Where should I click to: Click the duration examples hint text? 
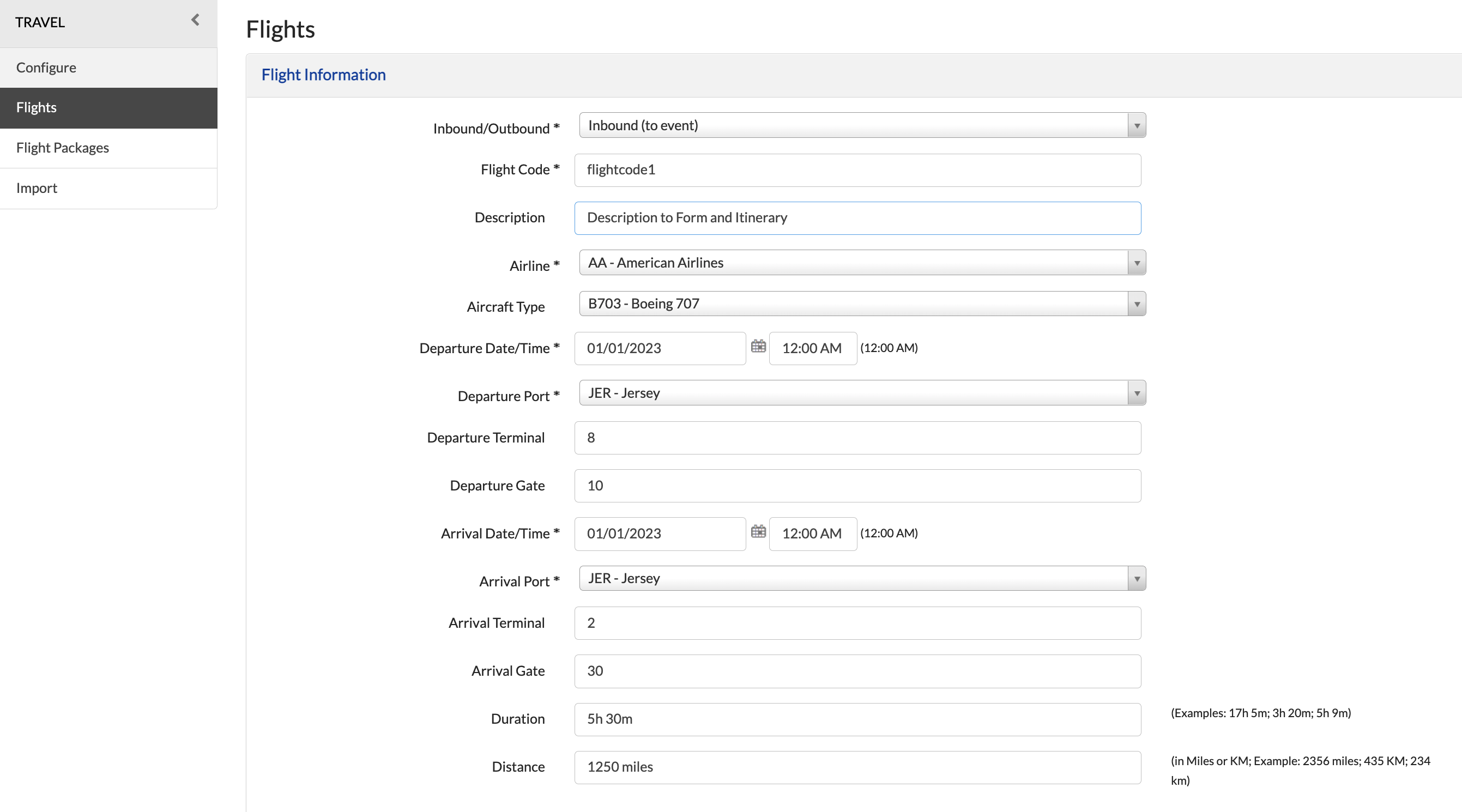1260,713
